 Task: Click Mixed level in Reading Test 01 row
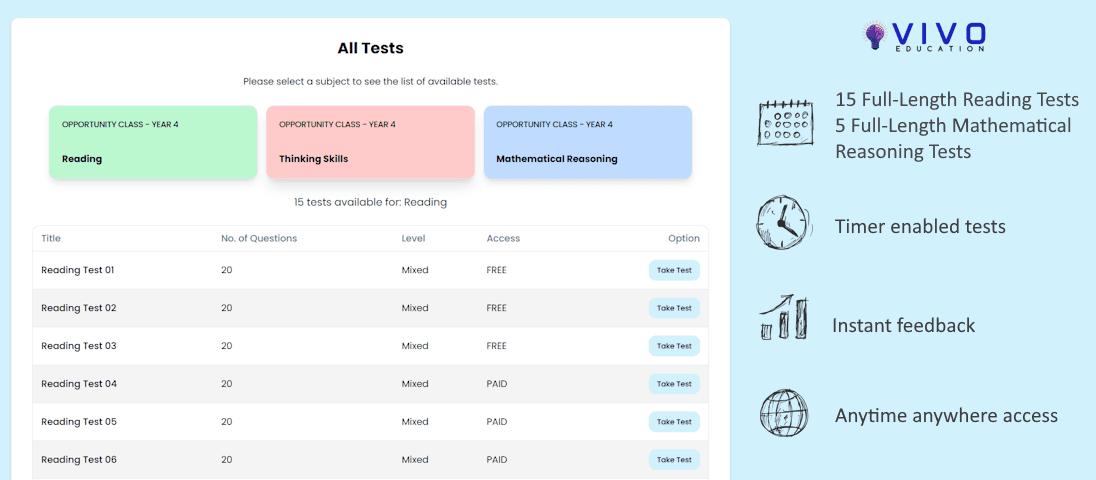pyautogui.click(x=415, y=270)
